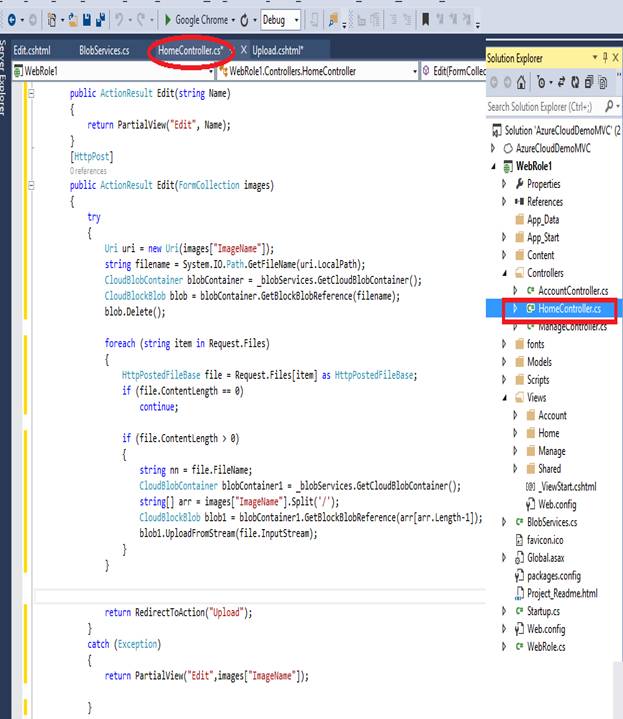Expand the AzureCloudDemoMVC project node
The width and height of the screenshot is (623, 719).
tap(493, 149)
